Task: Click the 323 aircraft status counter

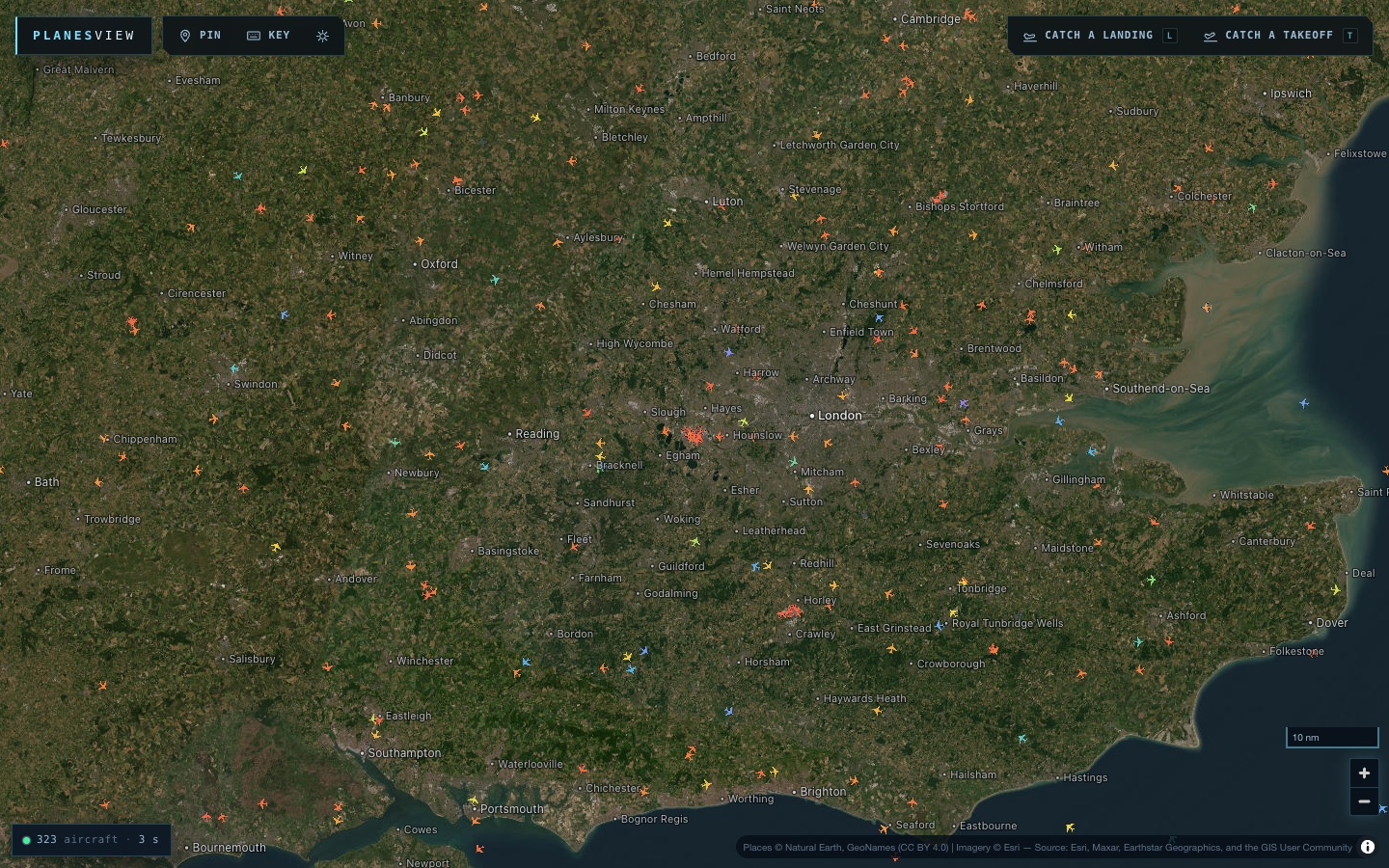Action: pyautogui.click(x=92, y=839)
